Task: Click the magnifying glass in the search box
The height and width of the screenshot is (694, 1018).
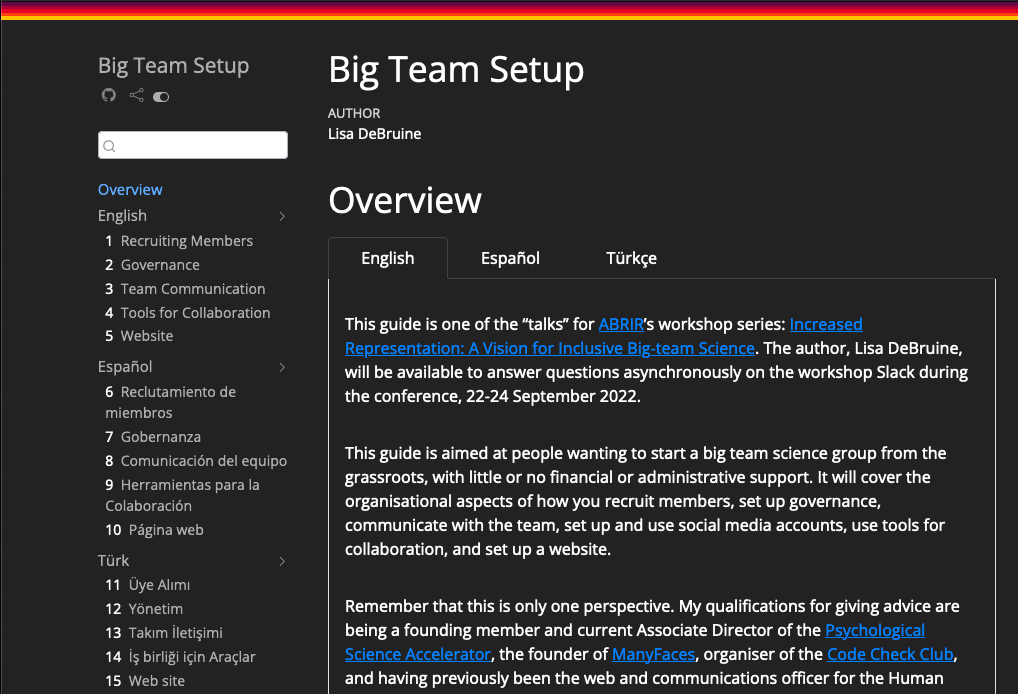Action: pos(109,145)
